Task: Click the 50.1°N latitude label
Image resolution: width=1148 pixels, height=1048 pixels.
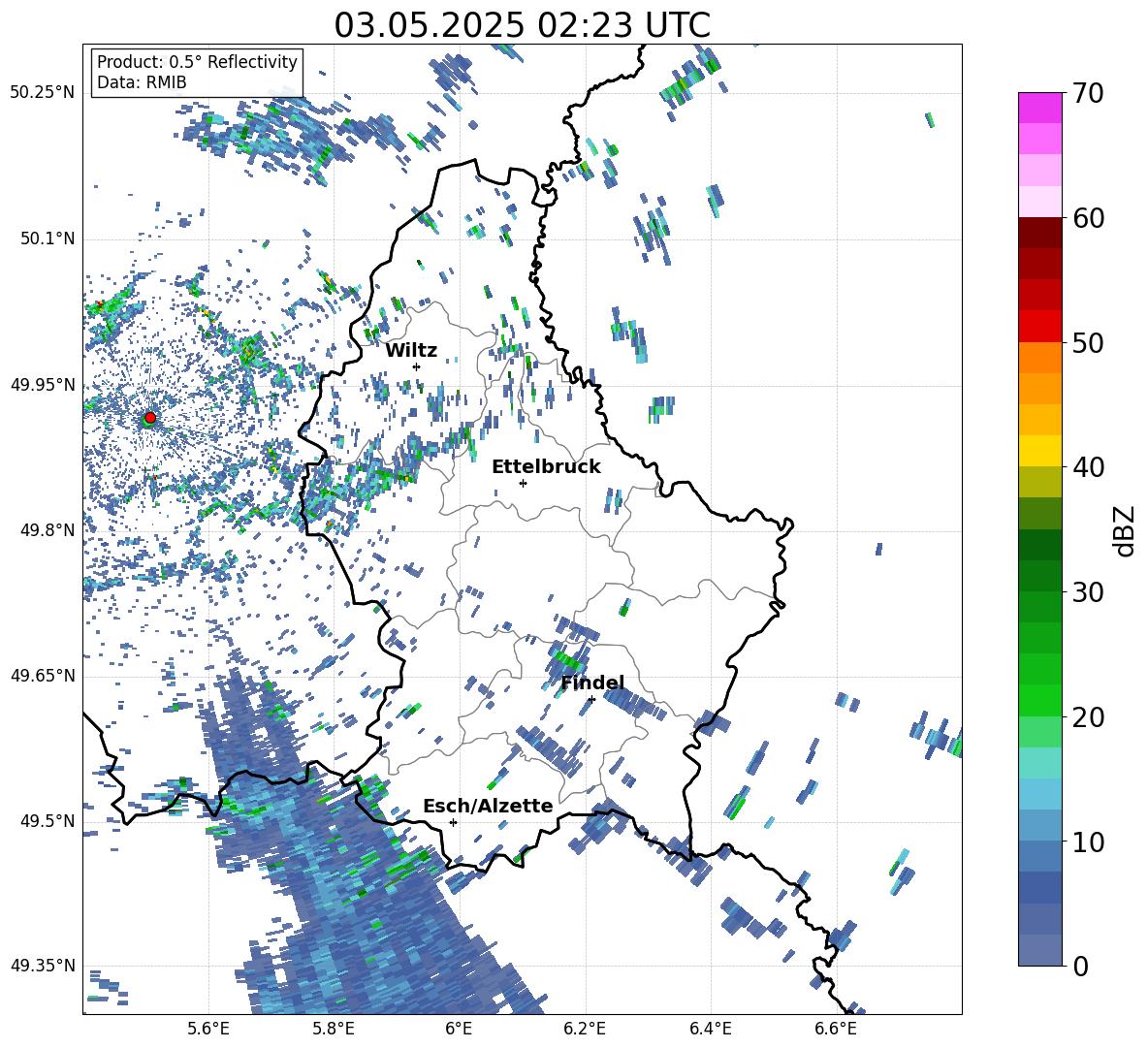Action: point(47,238)
